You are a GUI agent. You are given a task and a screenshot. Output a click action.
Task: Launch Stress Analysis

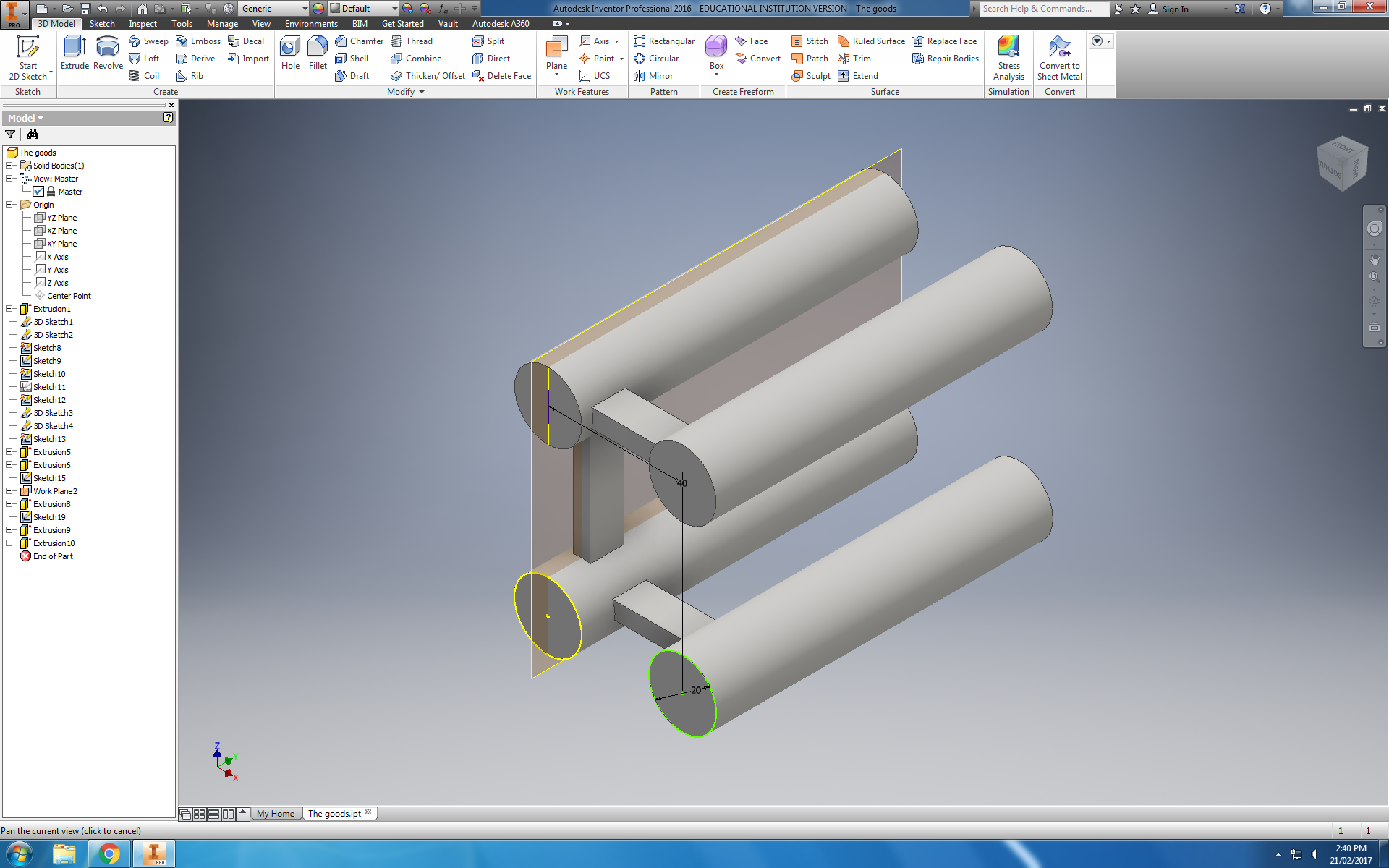click(1008, 58)
